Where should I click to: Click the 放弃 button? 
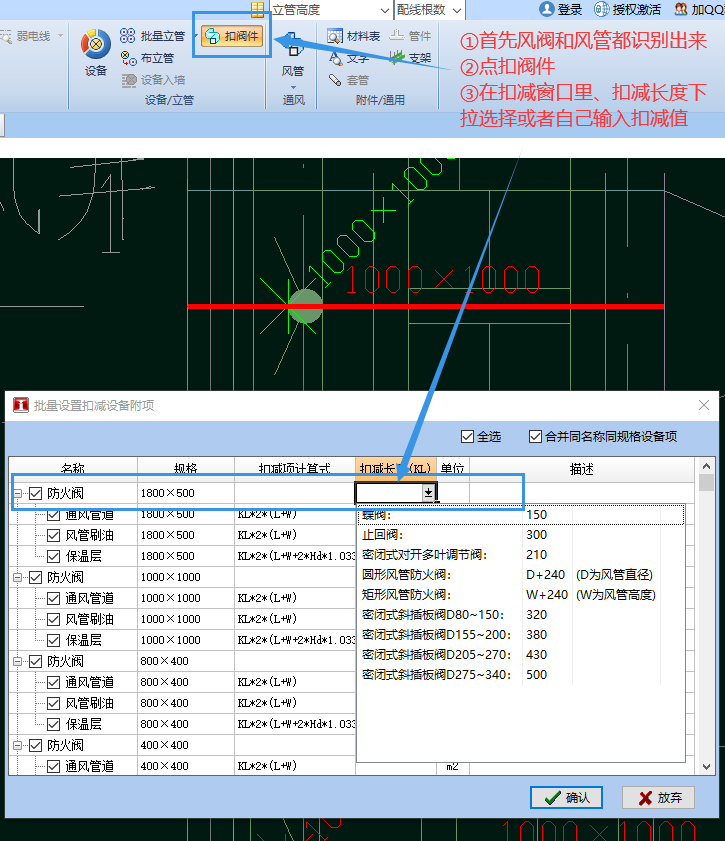pyautogui.click(x=658, y=797)
